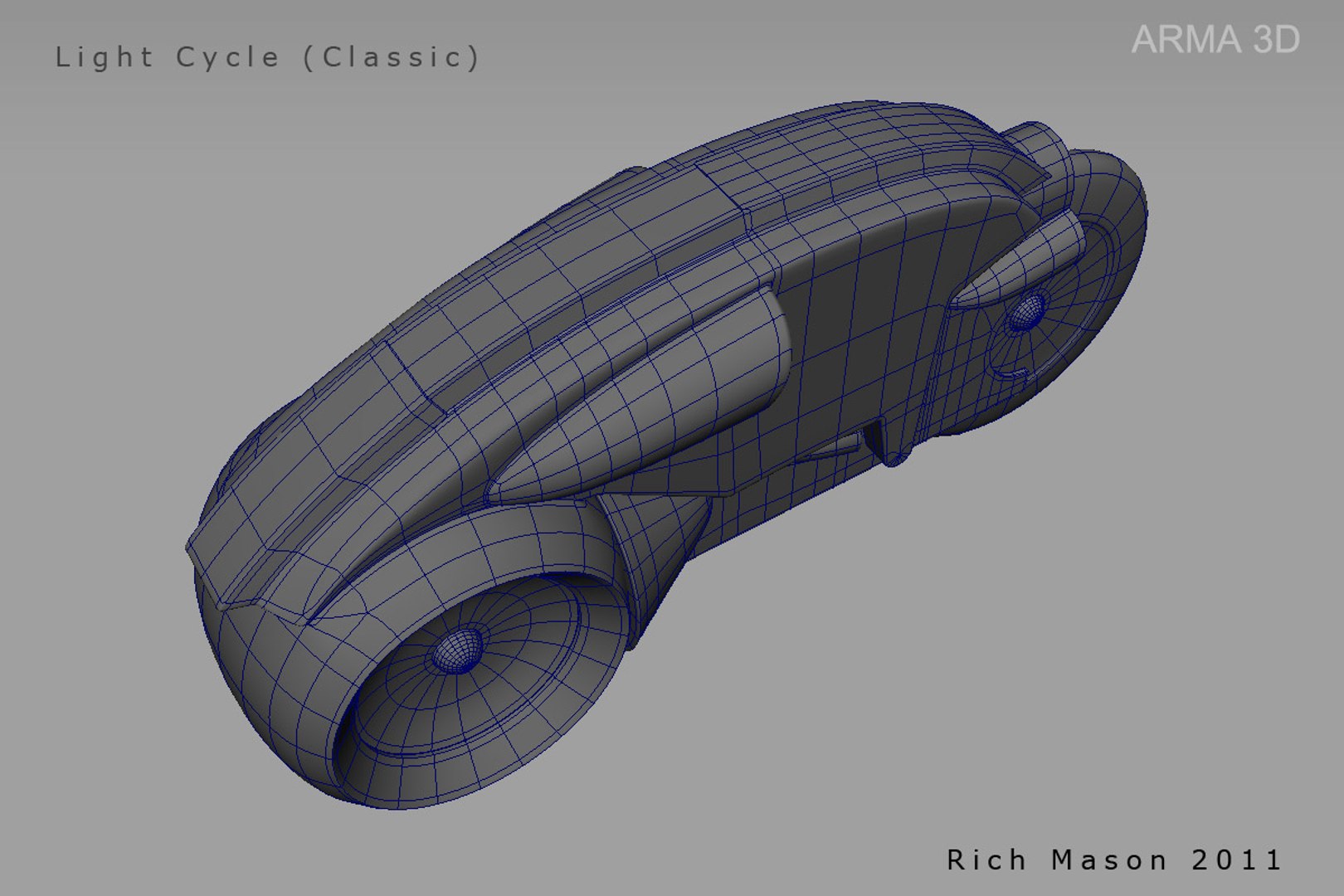Click the empty gray background
Viewport: 1344px width, 896px height.
(x=996, y=664)
